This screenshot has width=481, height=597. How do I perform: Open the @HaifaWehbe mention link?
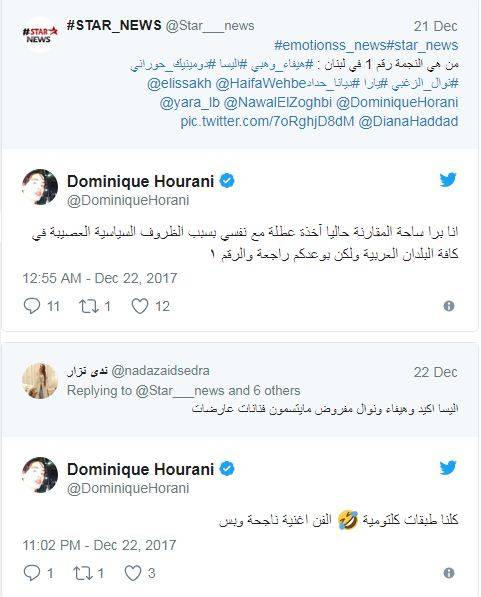(x=261, y=83)
